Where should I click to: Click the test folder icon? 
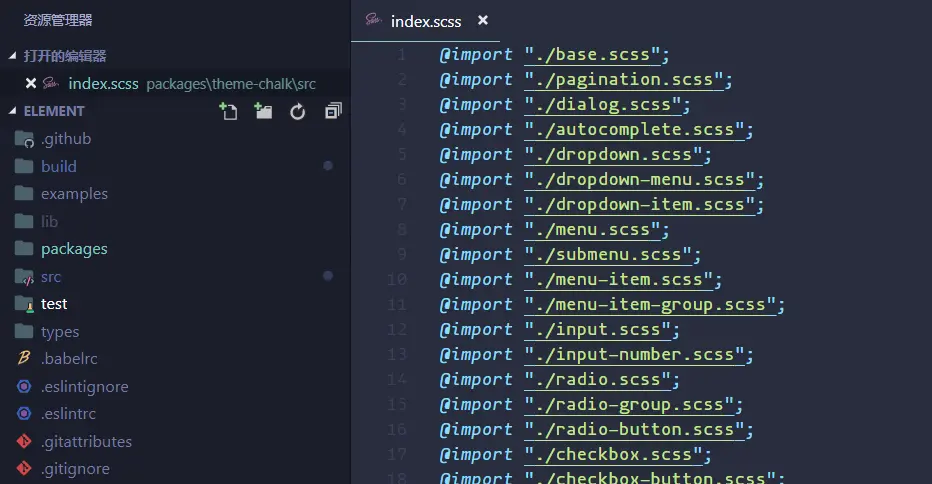pos(24,304)
